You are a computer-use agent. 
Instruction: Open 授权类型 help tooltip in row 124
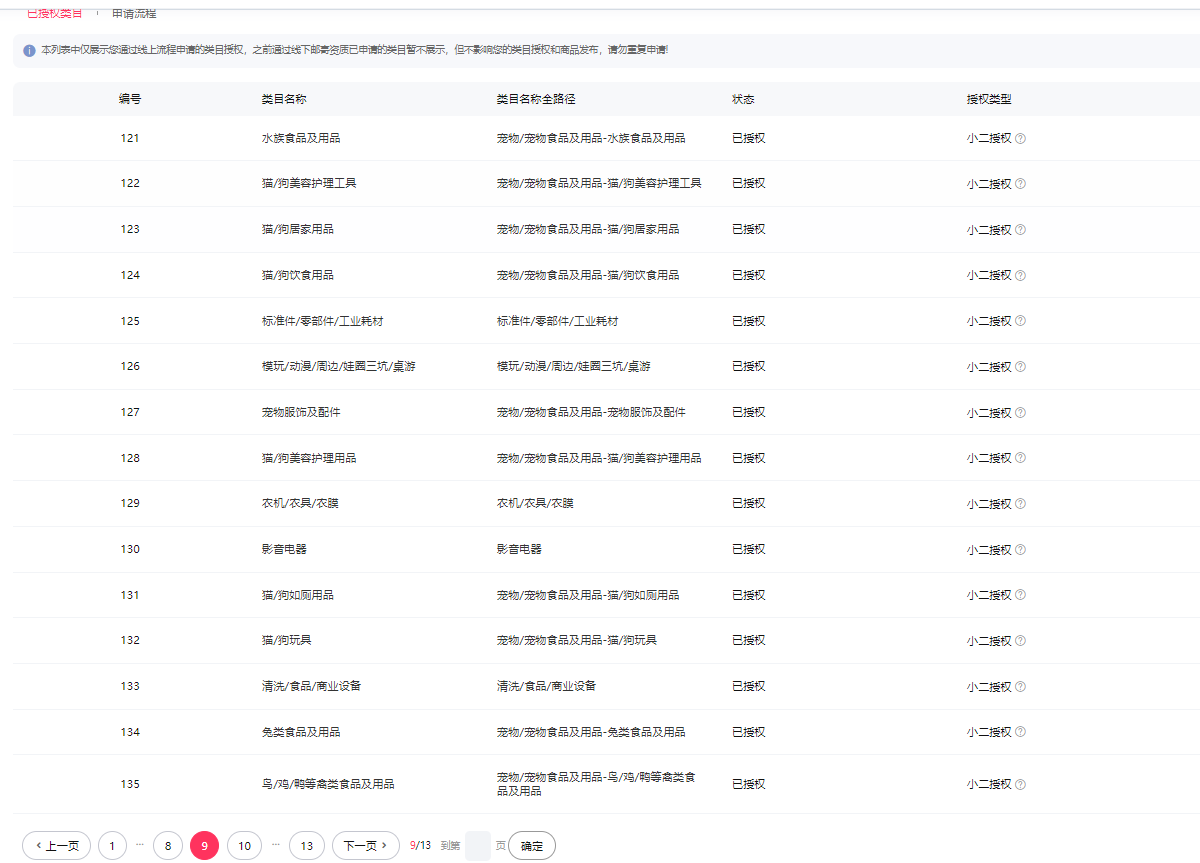pyautogui.click(x=1020, y=276)
